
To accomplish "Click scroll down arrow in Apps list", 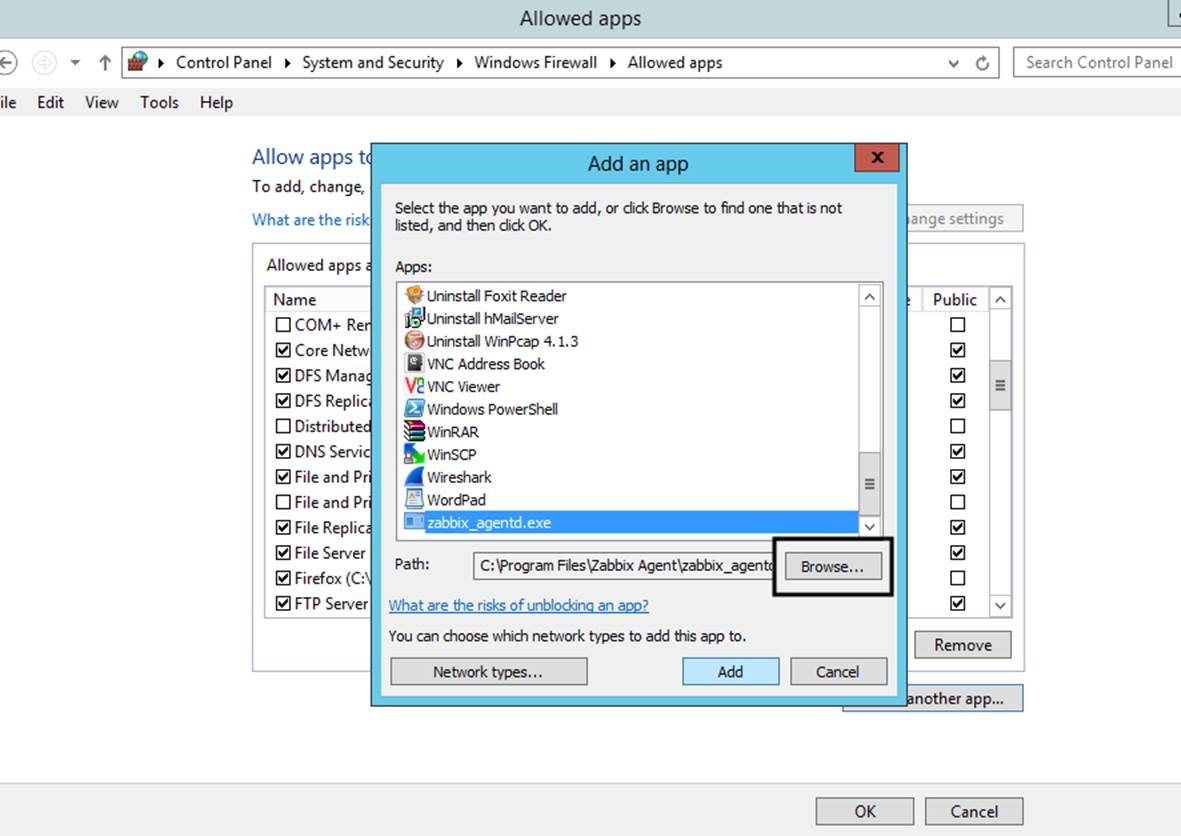I will (869, 526).
